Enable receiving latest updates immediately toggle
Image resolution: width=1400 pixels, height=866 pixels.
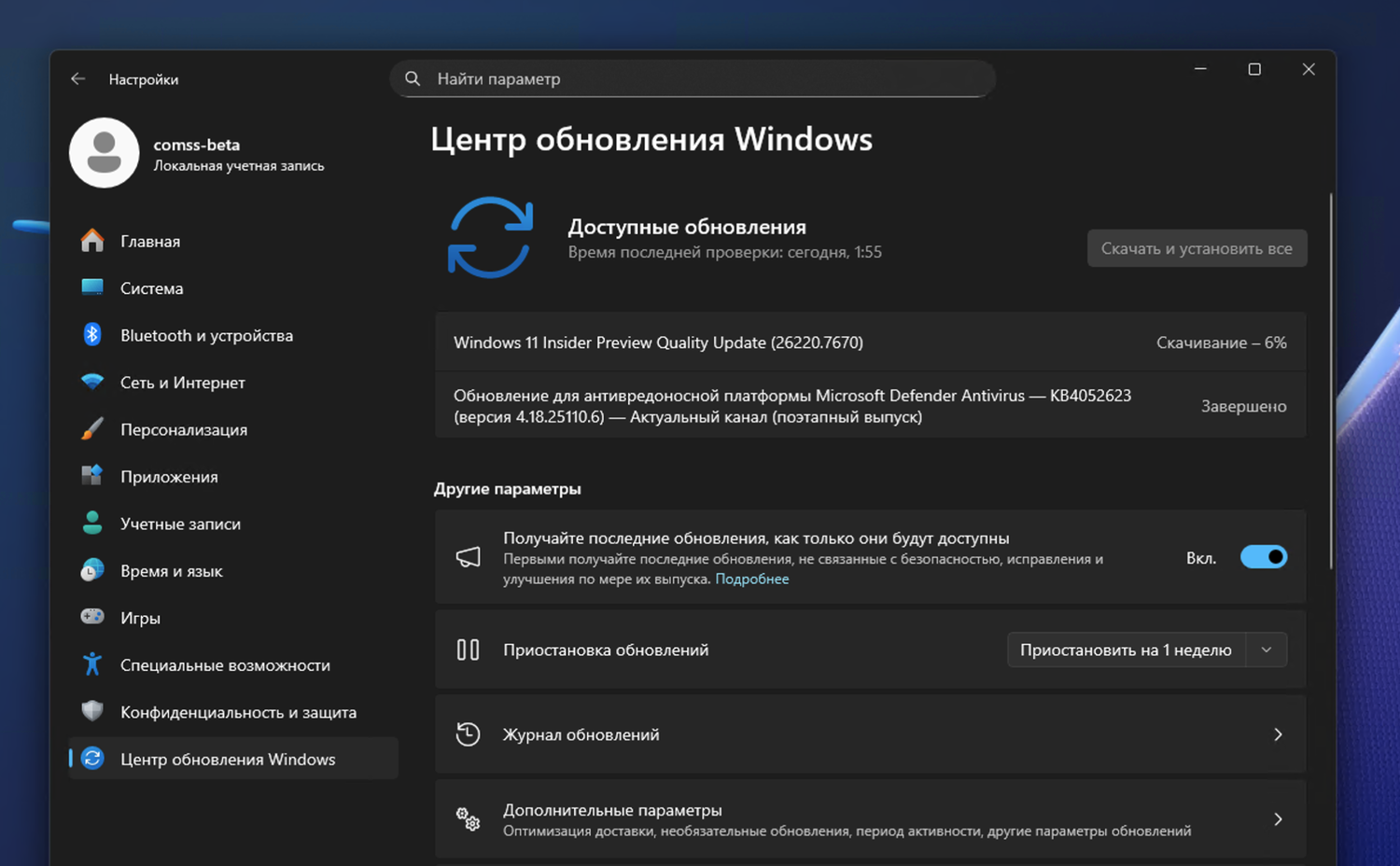[1264, 556]
